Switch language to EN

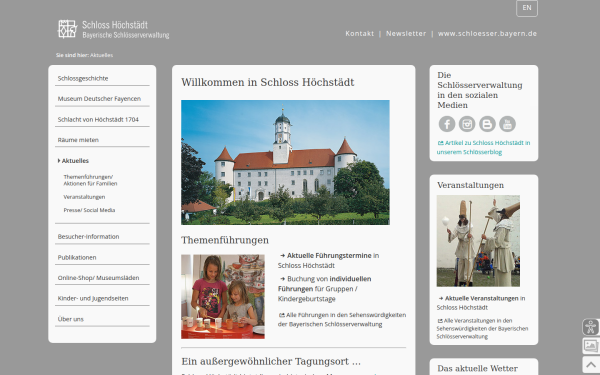pos(527,8)
